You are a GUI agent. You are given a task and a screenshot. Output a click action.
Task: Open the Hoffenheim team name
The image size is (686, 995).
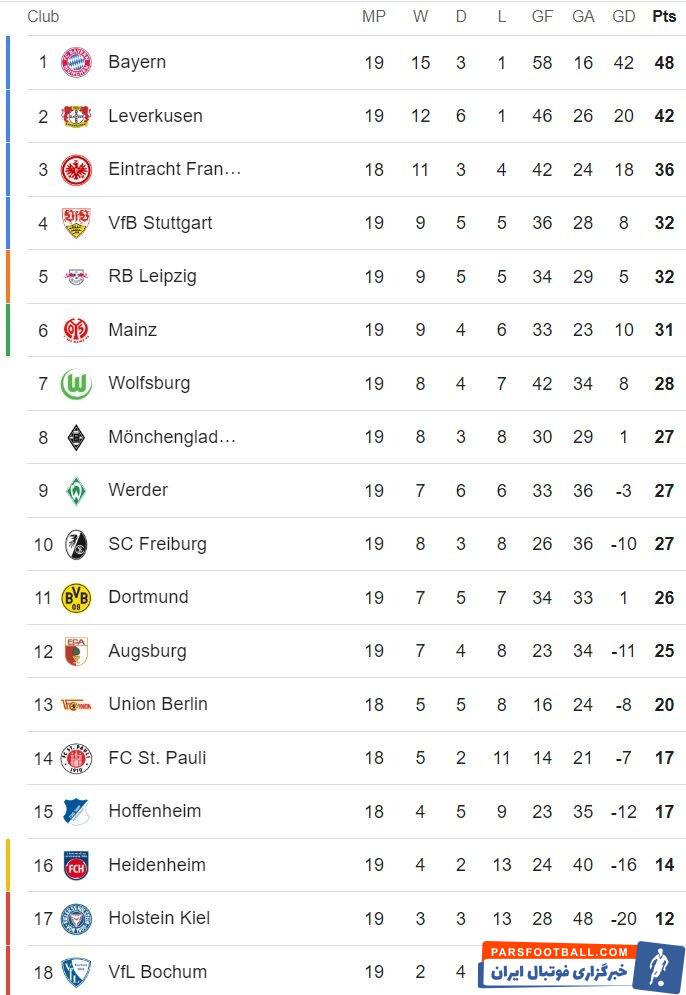point(154,811)
